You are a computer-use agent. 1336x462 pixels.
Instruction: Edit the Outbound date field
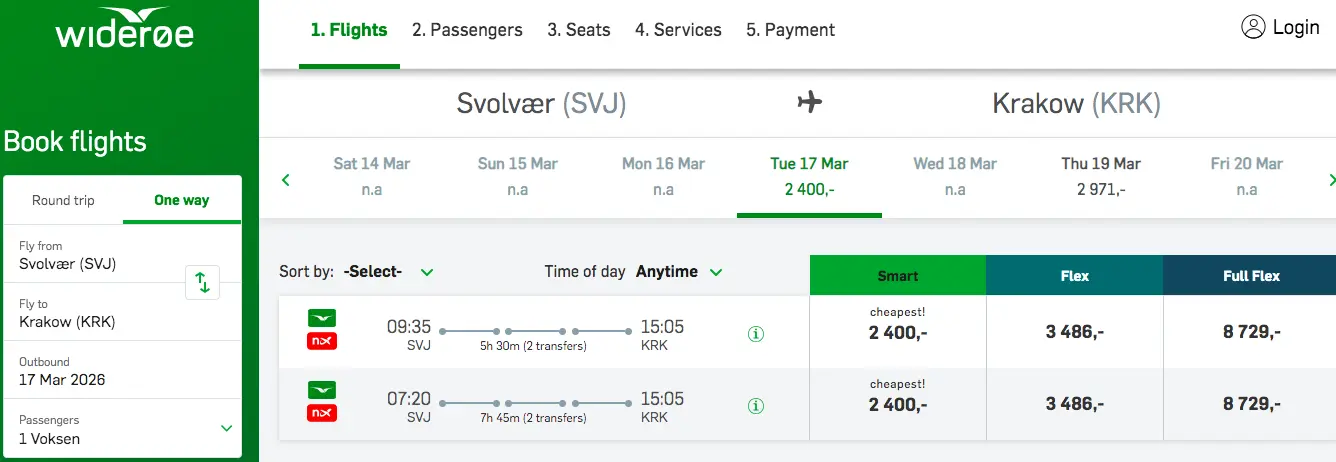(122, 371)
